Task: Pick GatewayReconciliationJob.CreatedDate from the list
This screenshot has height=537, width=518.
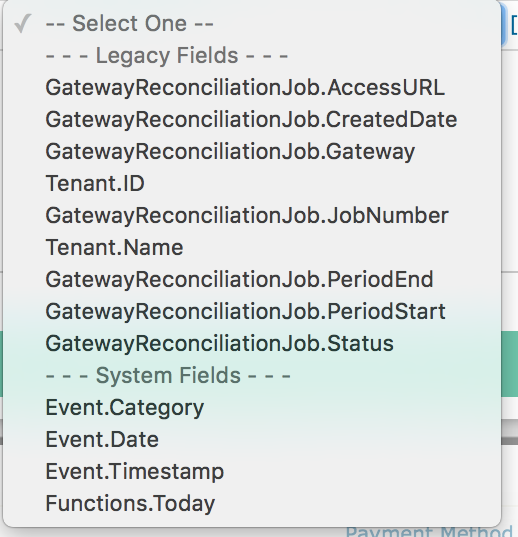Action: tap(252, 119)
